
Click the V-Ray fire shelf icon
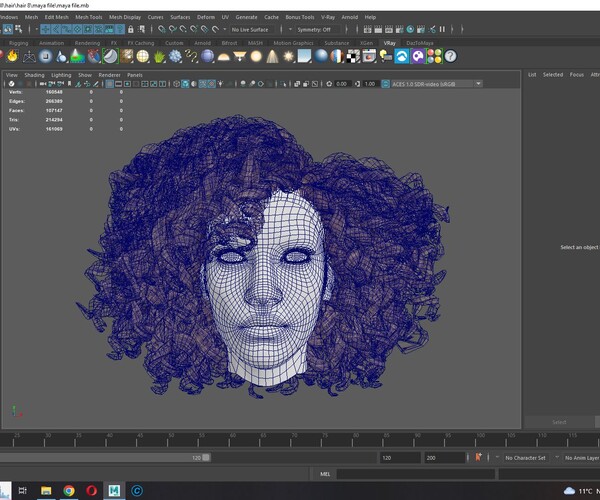coord(13,56)
